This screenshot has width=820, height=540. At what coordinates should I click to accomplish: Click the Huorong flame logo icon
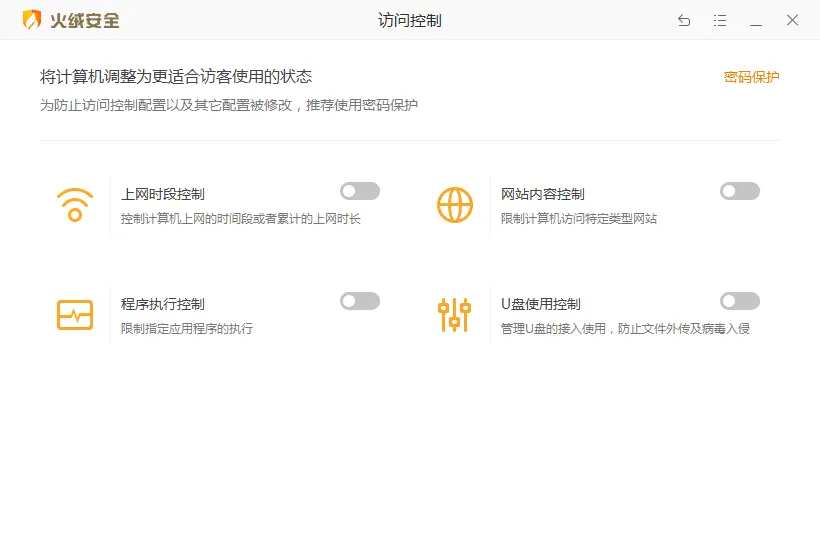coord(32,20)
